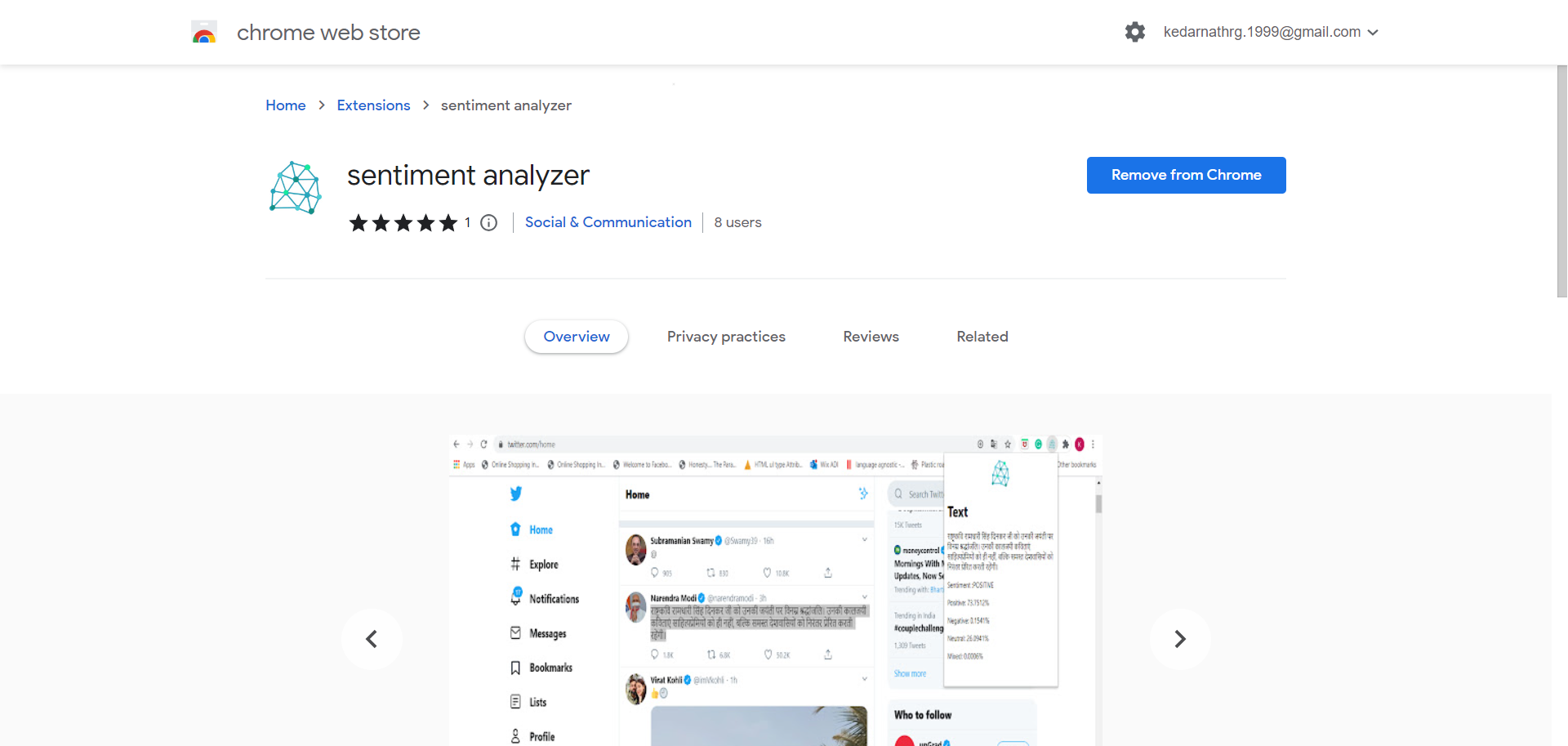This screenshot has height=746, width=1568.
Task: Open Social & Communication category link
Action: (x=608, y=222)
